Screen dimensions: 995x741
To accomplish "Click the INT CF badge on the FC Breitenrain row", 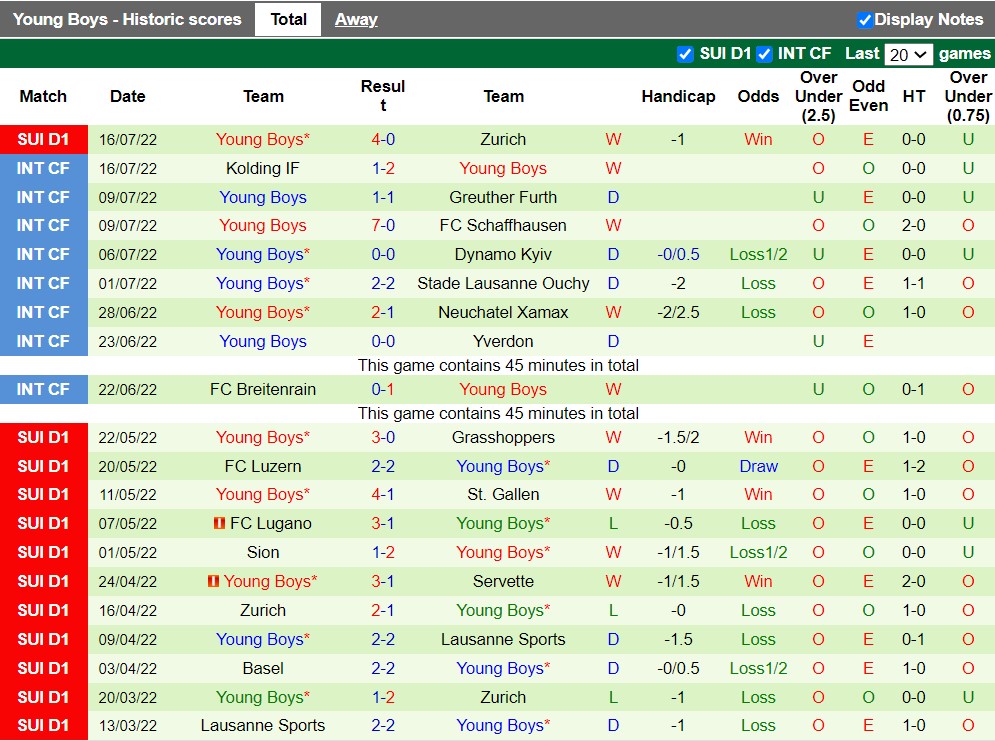I will coord(43,389).
